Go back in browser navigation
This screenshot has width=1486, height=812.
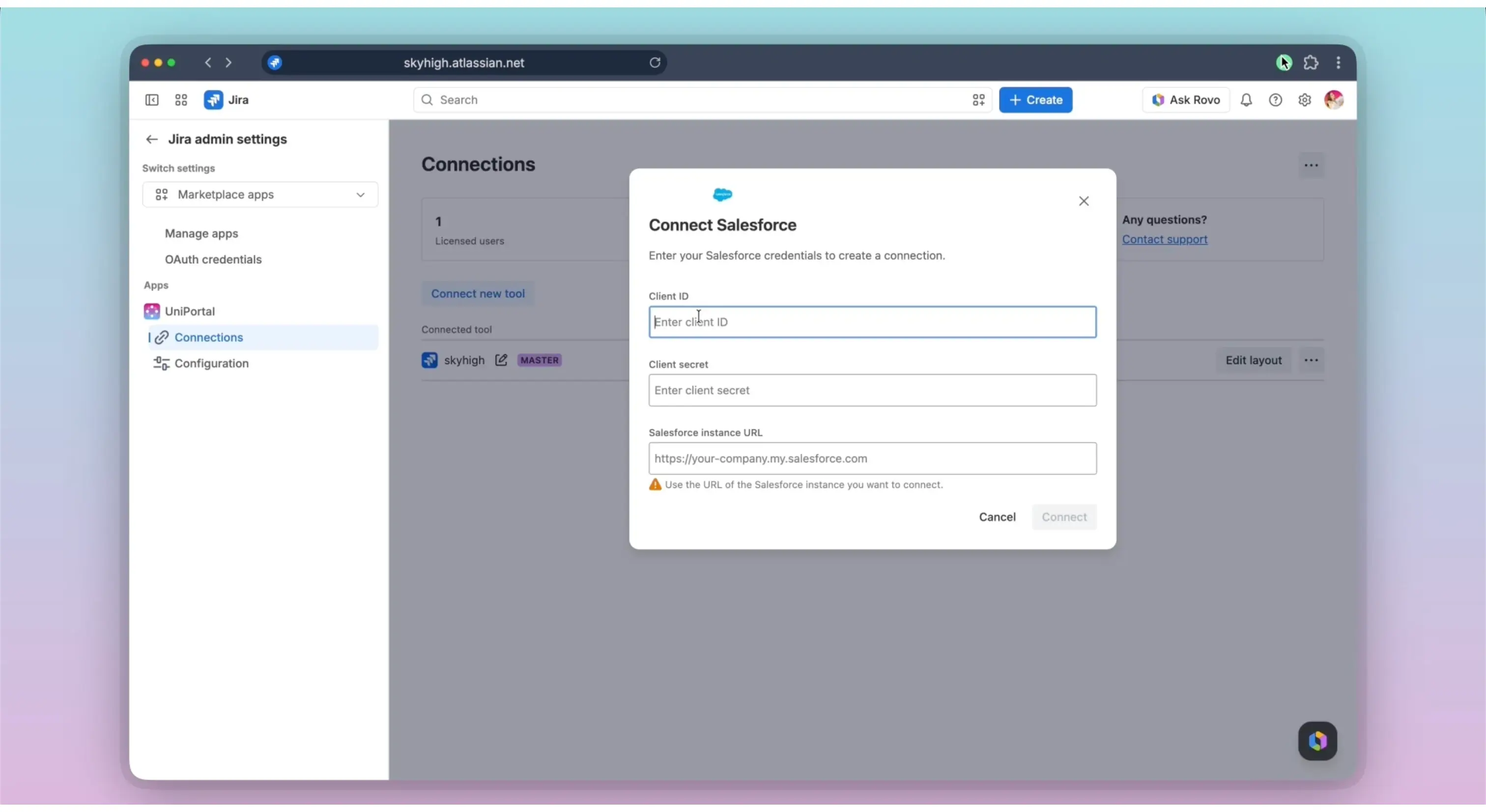click(x=208, y=63)
